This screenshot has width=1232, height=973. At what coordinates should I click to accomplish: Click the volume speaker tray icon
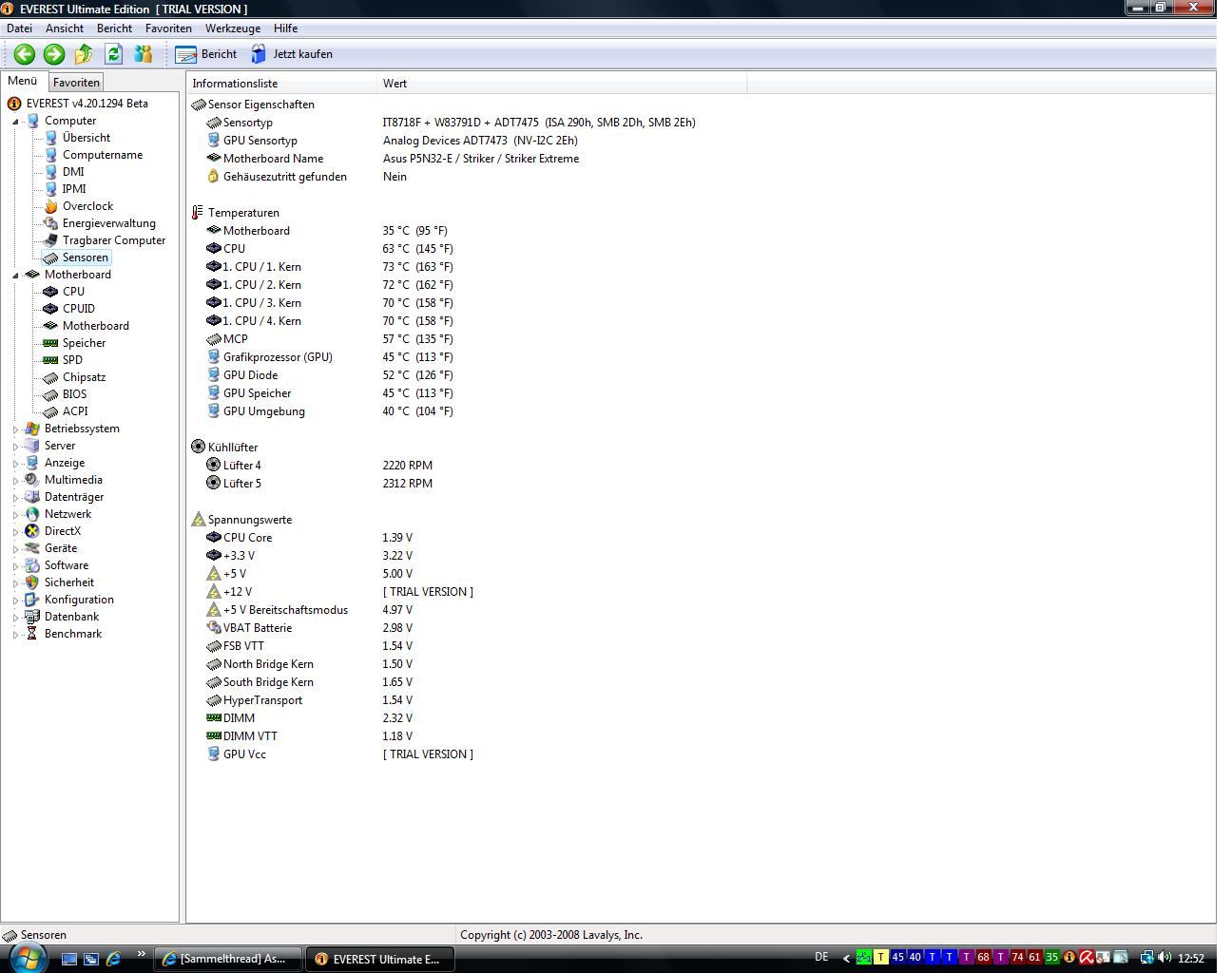pos(1164,958)
